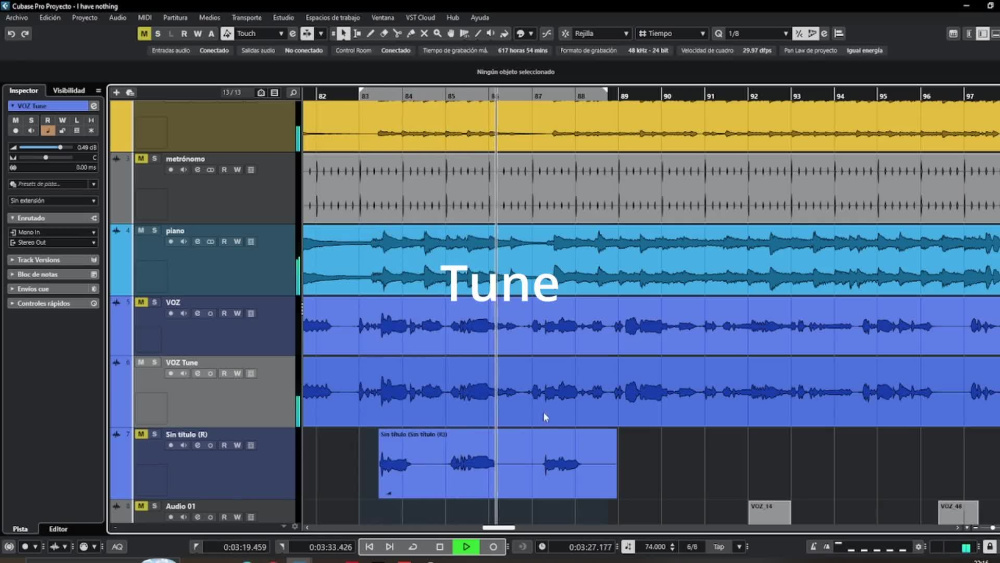Open the Stereo Out output routing dropdown
The width and height of the screenshot is (1000, 563).
[53, 242]
